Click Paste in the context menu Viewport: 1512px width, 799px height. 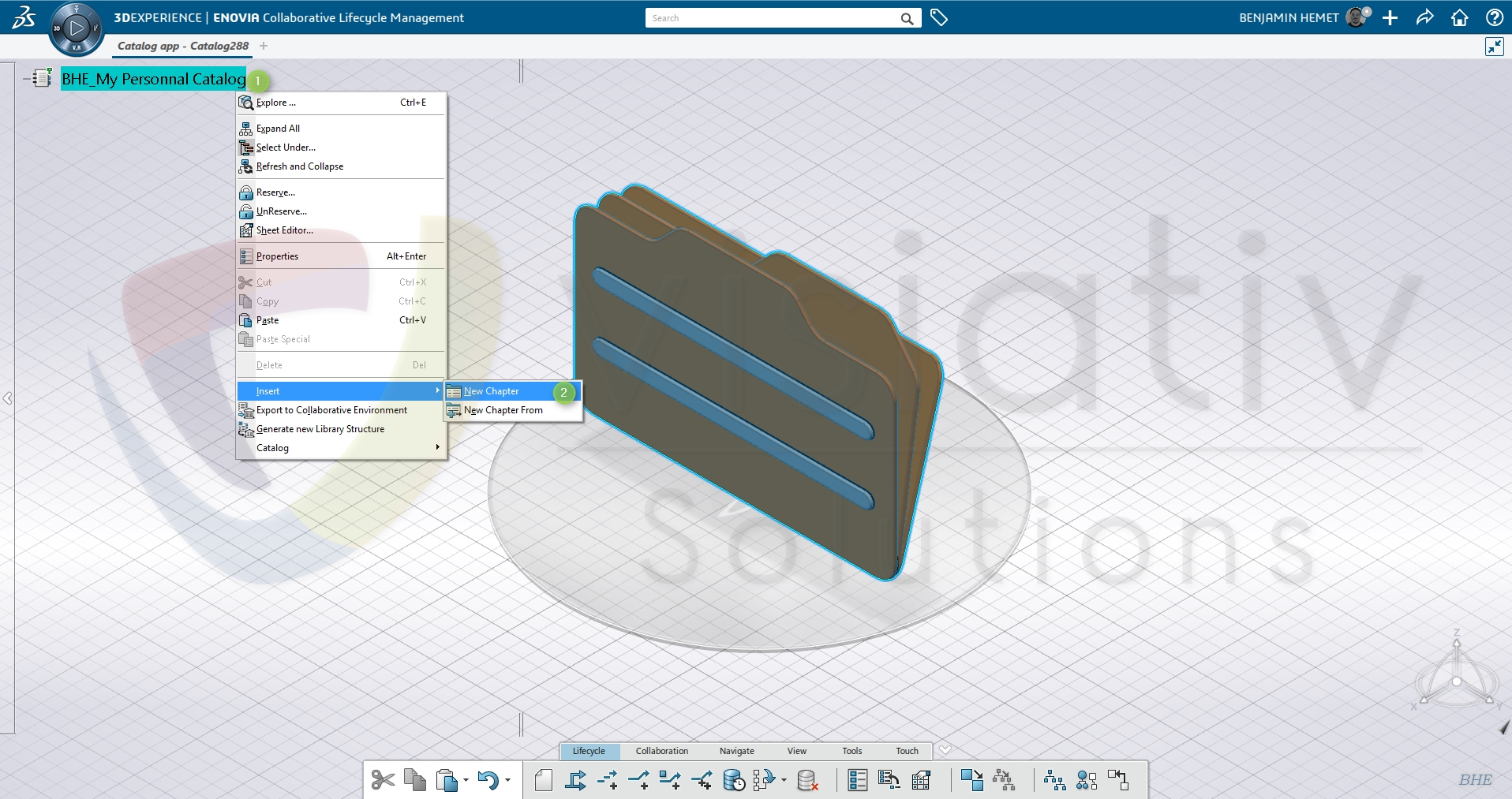340,320
